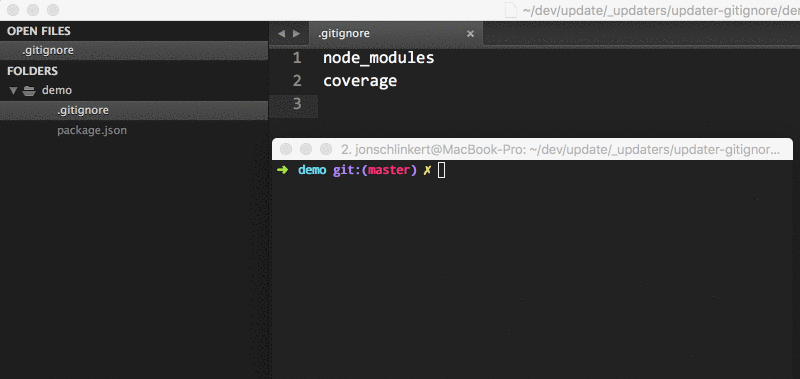
Task: Click the document proxy icon in editor title bar
Action: coord(511,10)
